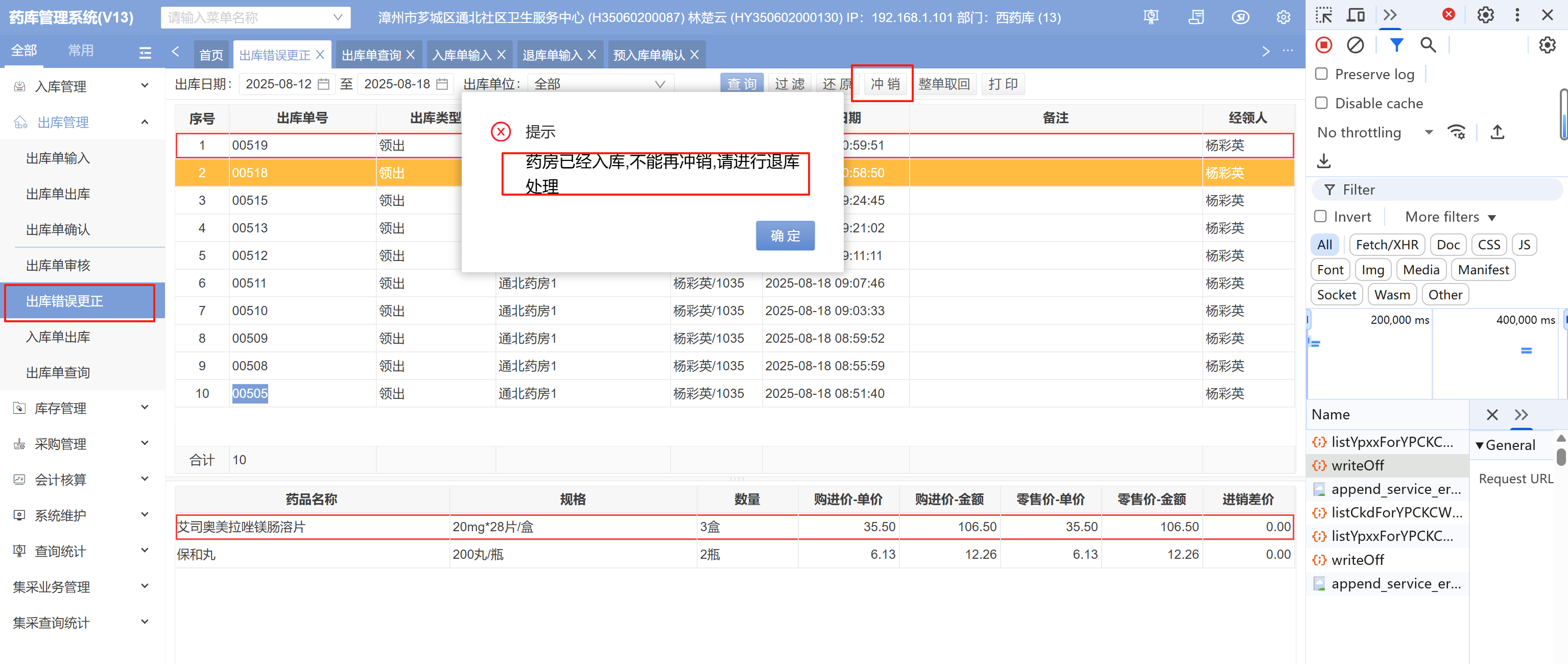The height and width of the screenshot is (664, 1568).
Task: Toggle the device toolbar icon
Action: click(1355, 15)
